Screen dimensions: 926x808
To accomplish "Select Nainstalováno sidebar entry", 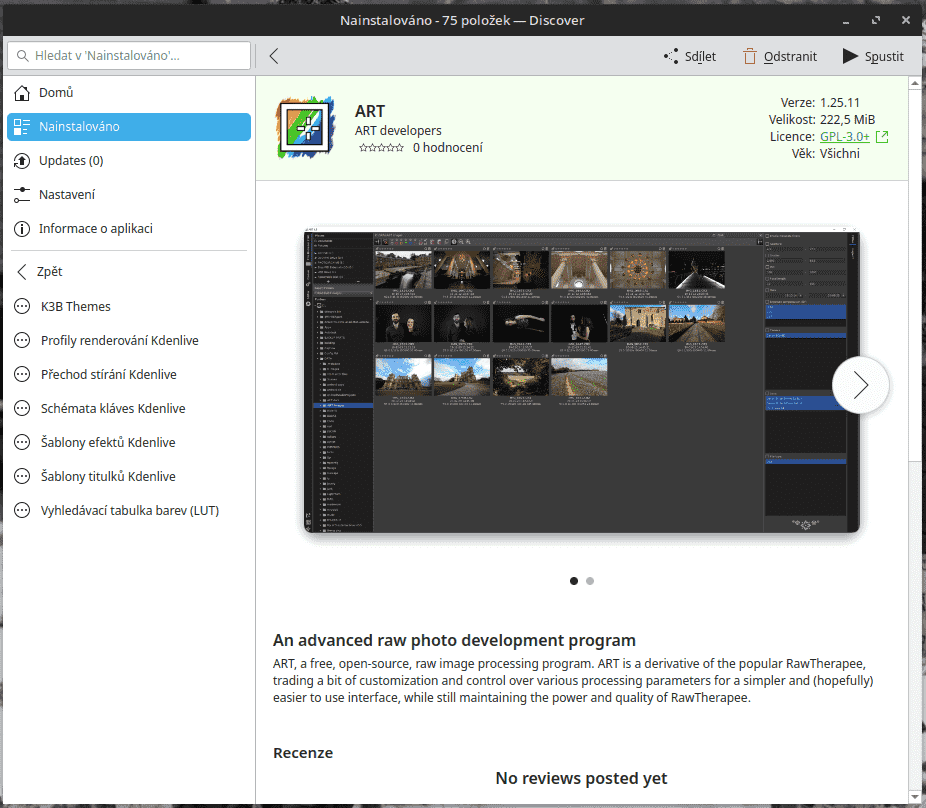I will 129,126.
